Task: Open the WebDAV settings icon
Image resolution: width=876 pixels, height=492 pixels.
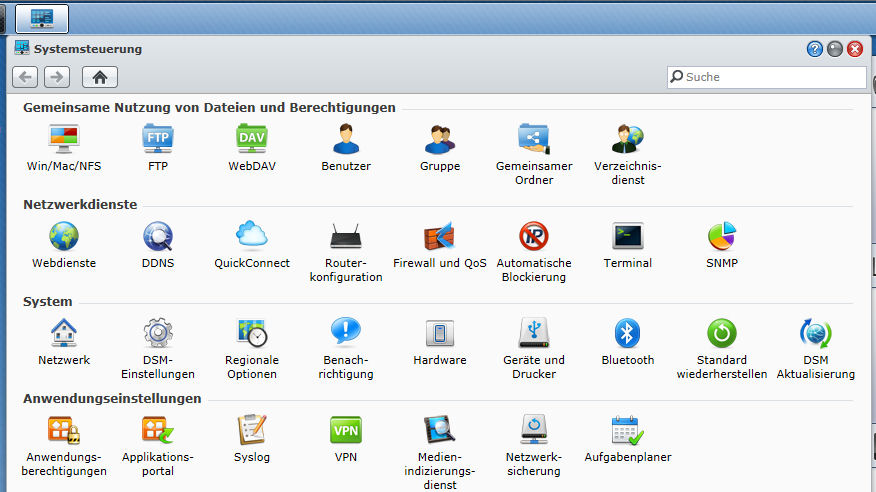Action: click(x=252, y=139)
